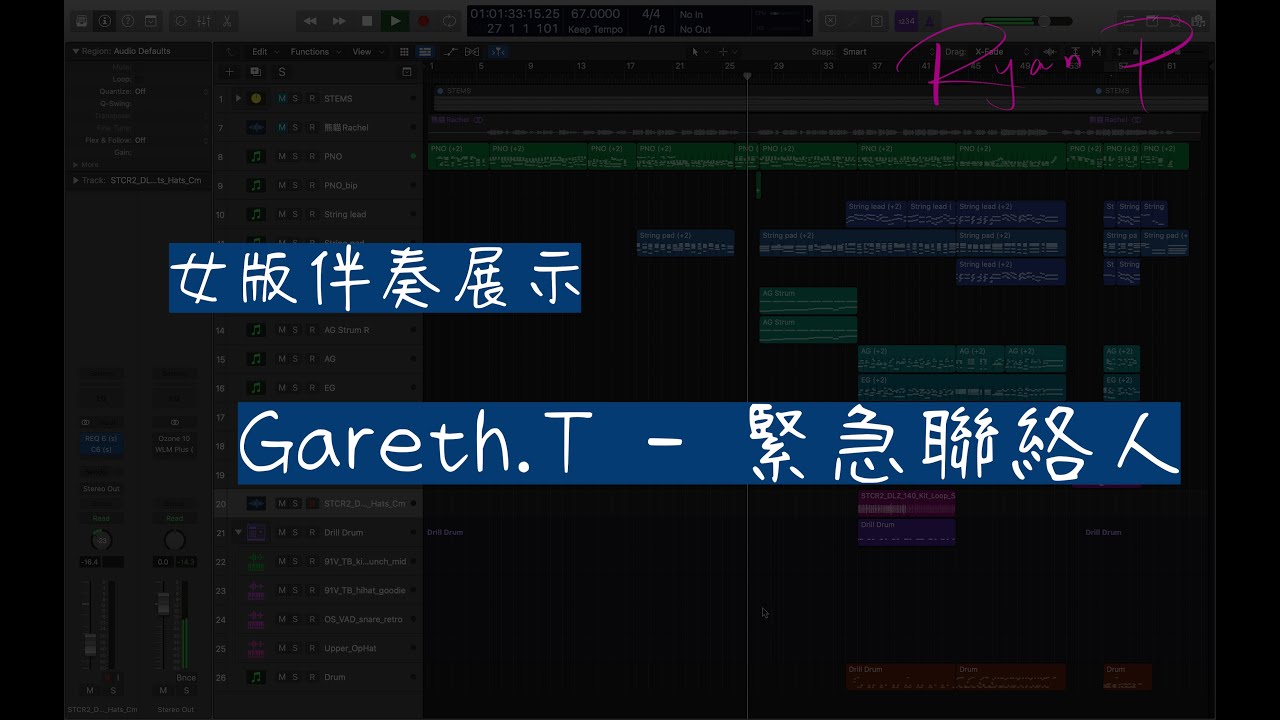Mute the left channel strip with M
Image resolution: width=1280 pixels, height=720 pixels.
tap(90, 690)
